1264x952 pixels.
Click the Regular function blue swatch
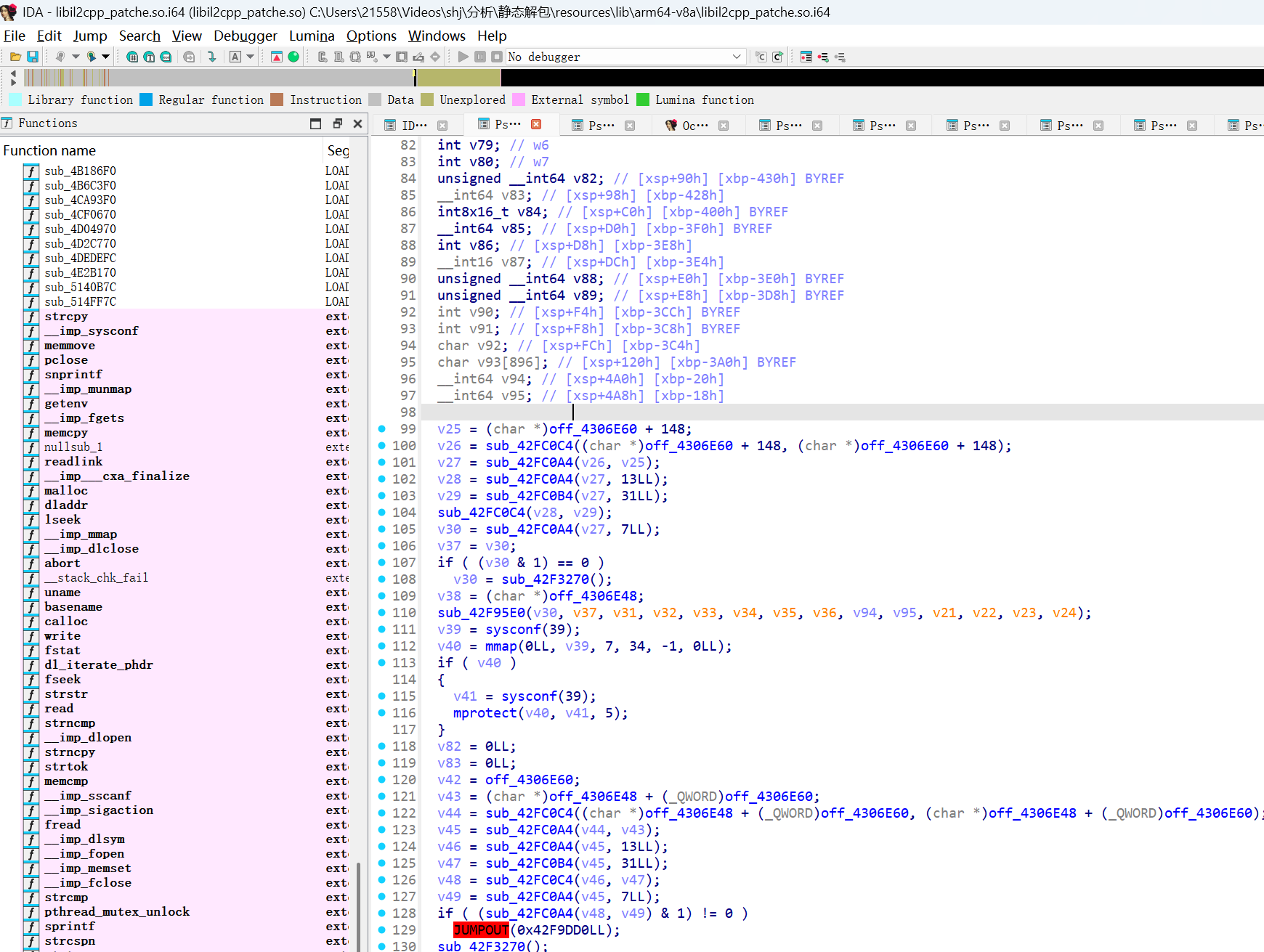(x=145, y=99)
